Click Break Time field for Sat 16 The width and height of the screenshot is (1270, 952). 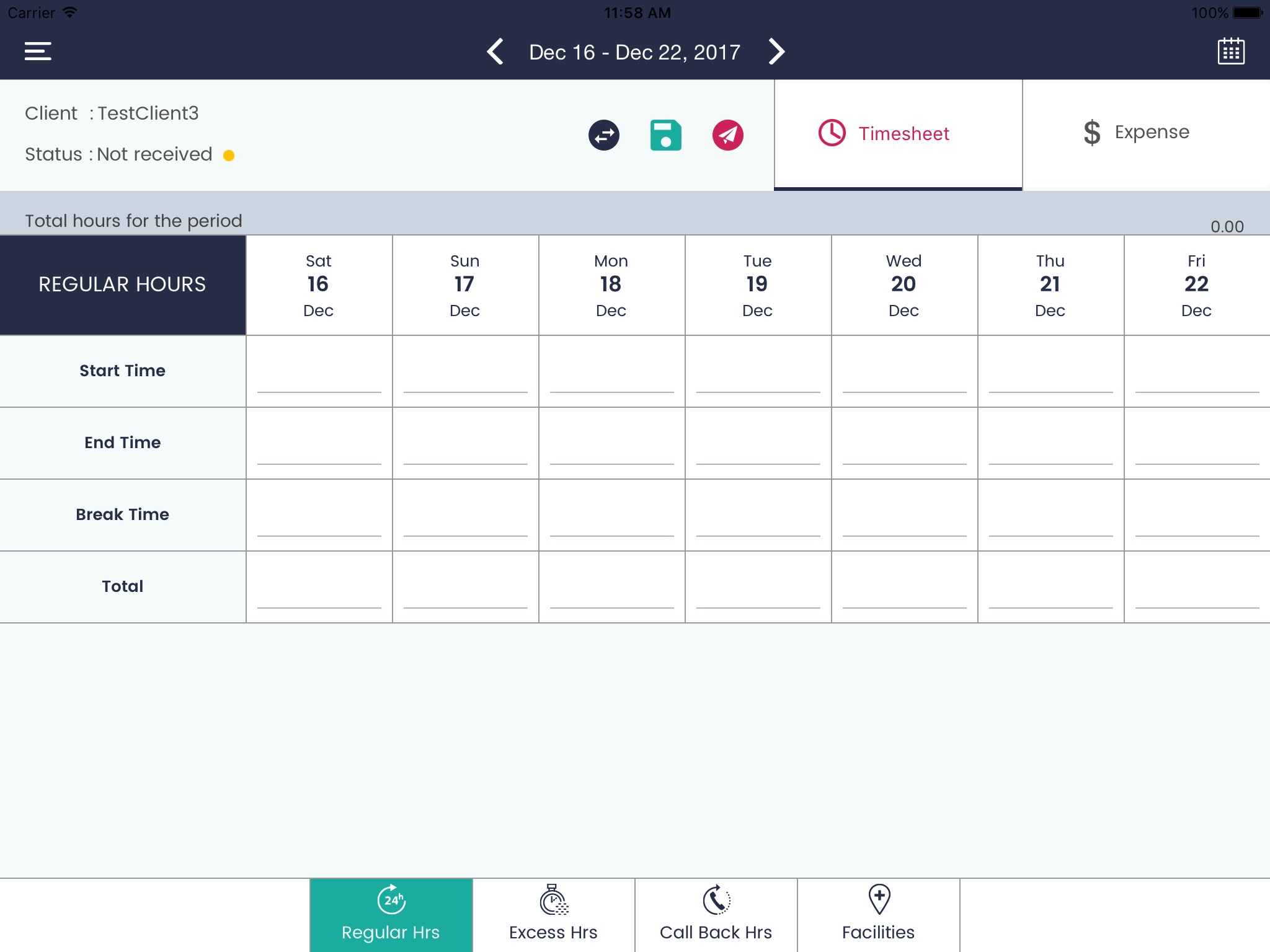point(319,515)
